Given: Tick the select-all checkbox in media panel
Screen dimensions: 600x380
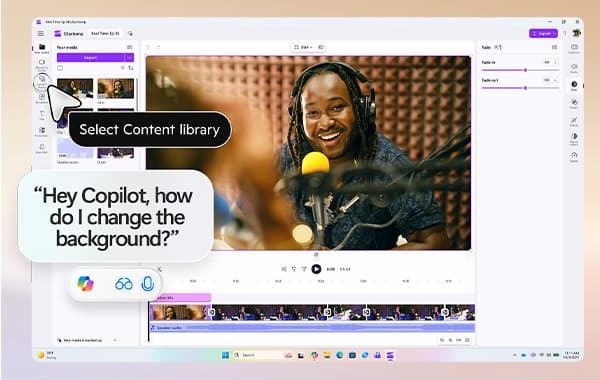Looking at the screenshot, I should pos(60,68).
